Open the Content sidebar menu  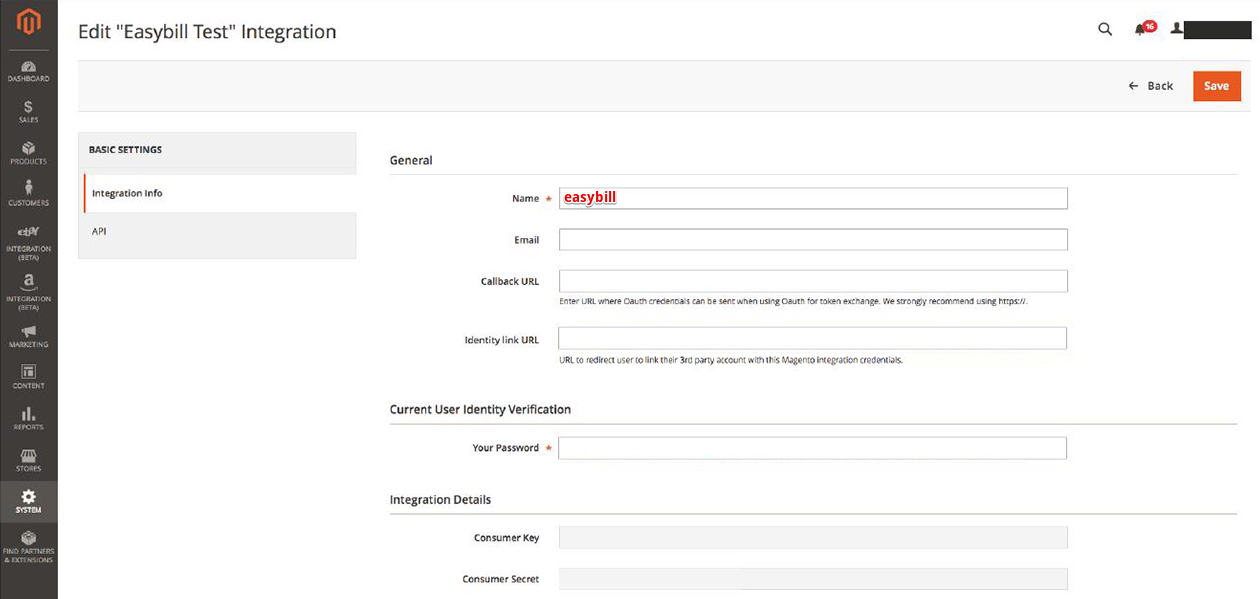29,378
